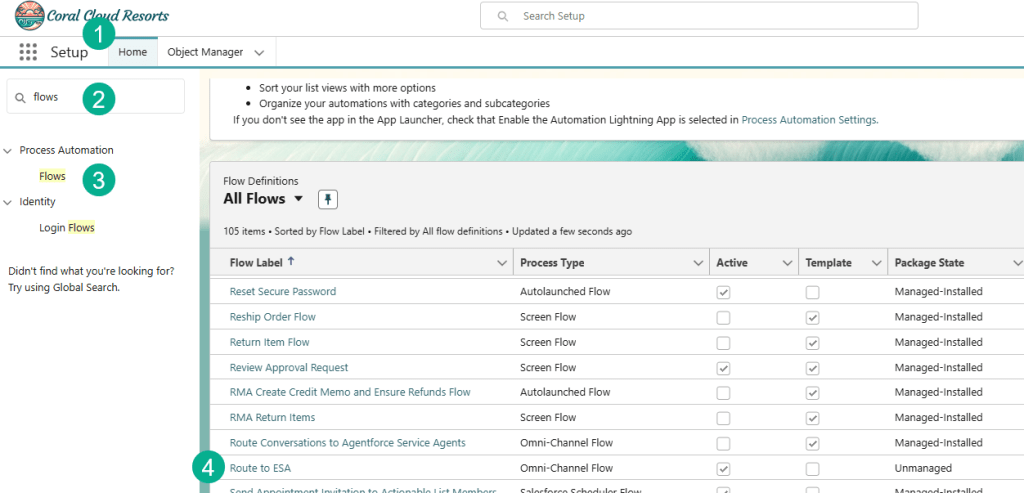Toggle Active checkbox for Reset Secure Password
1024x493 pixels.
pos(723,292)
